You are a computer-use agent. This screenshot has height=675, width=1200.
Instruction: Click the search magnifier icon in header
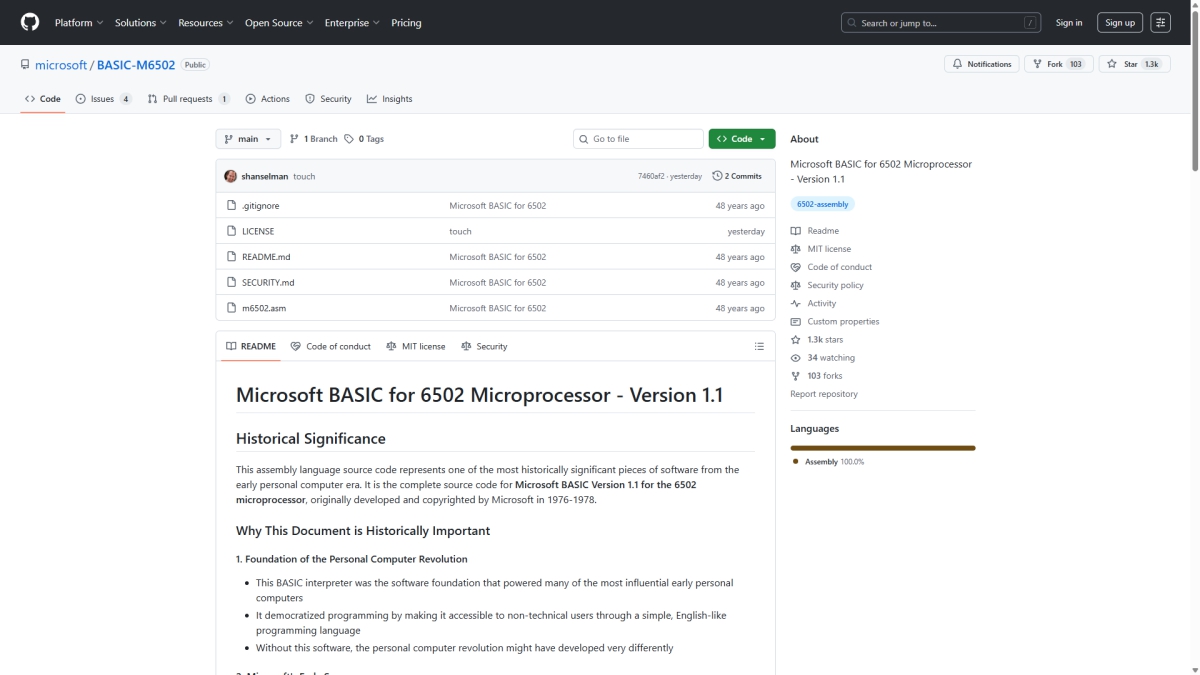(853, 23)
